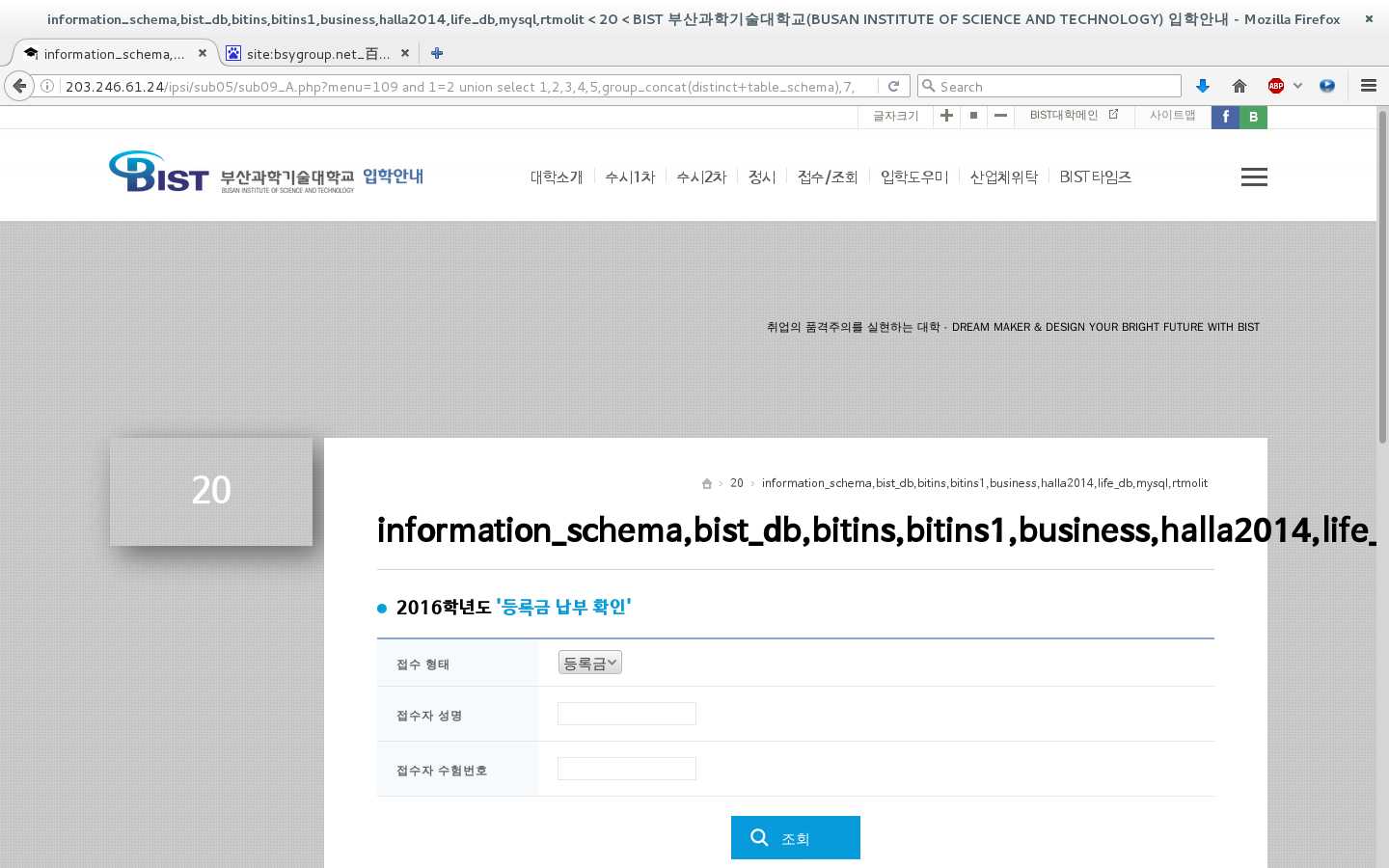Click the 접수자 수험번호 input field
The width and height of the screenshot is (1389, 868).
pos(627,769)
